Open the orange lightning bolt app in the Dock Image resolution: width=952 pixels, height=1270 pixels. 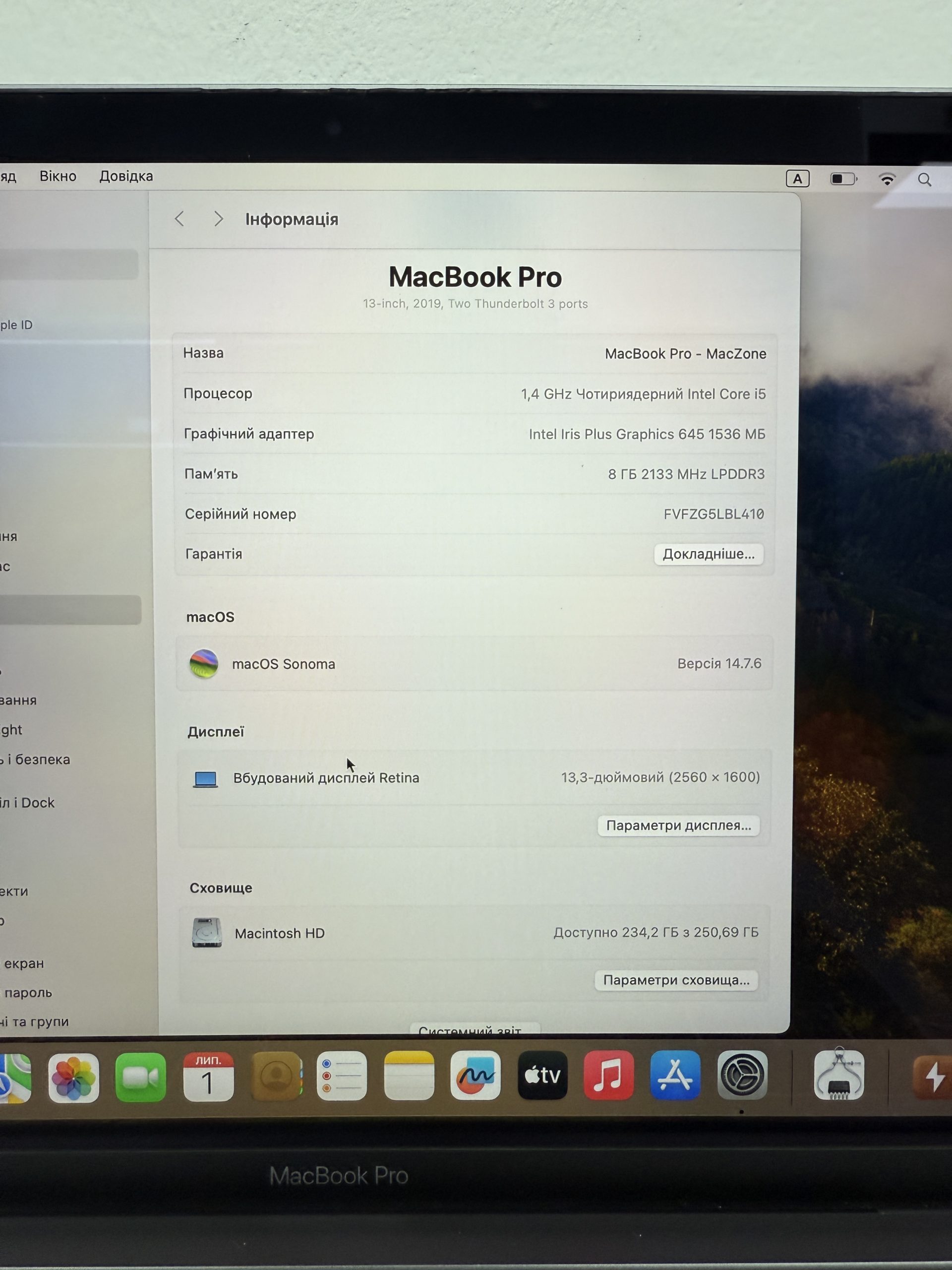coord(933,1076)
